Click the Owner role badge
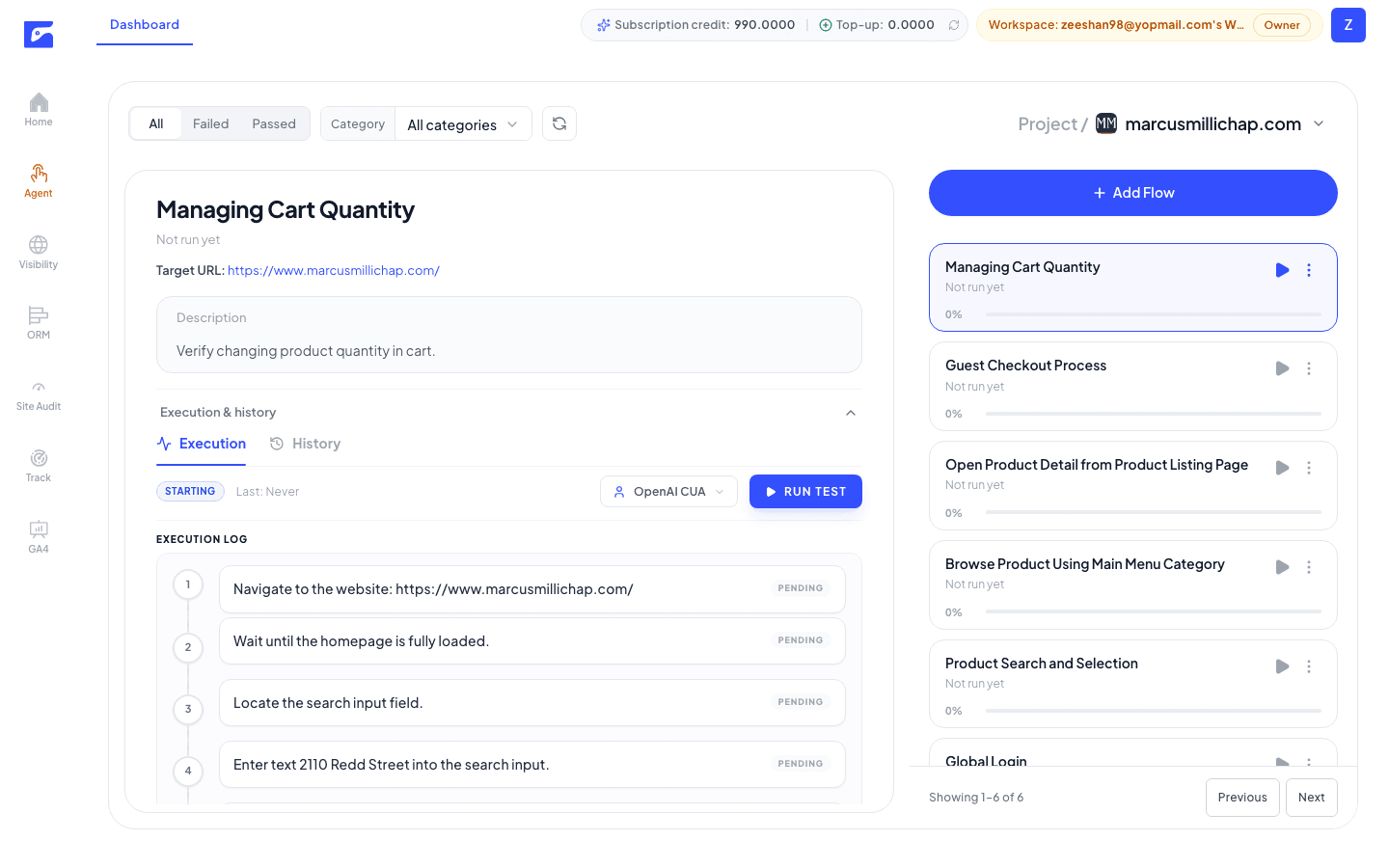Viewport: 1389px width, 868px height. [1282, 25]
